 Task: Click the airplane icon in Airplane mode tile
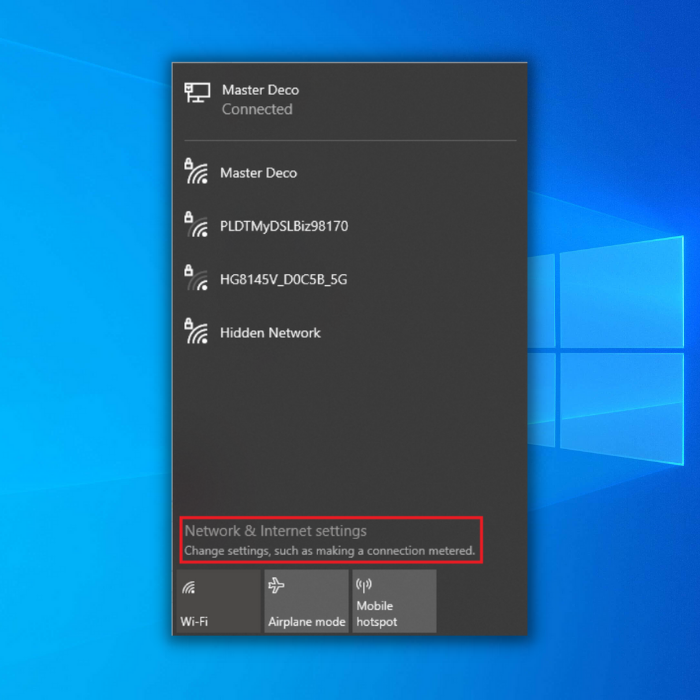[x=276, y=585]
